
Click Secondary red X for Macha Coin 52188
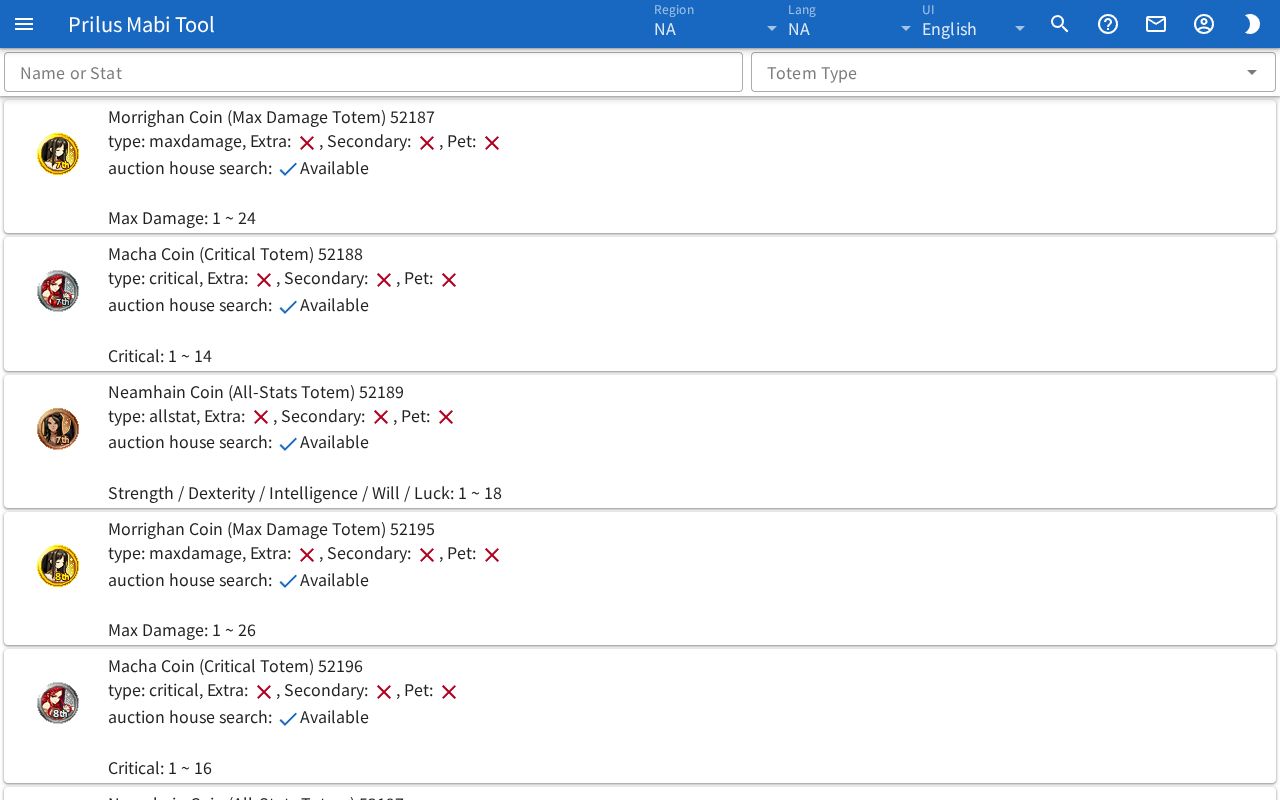click(384, 280)
